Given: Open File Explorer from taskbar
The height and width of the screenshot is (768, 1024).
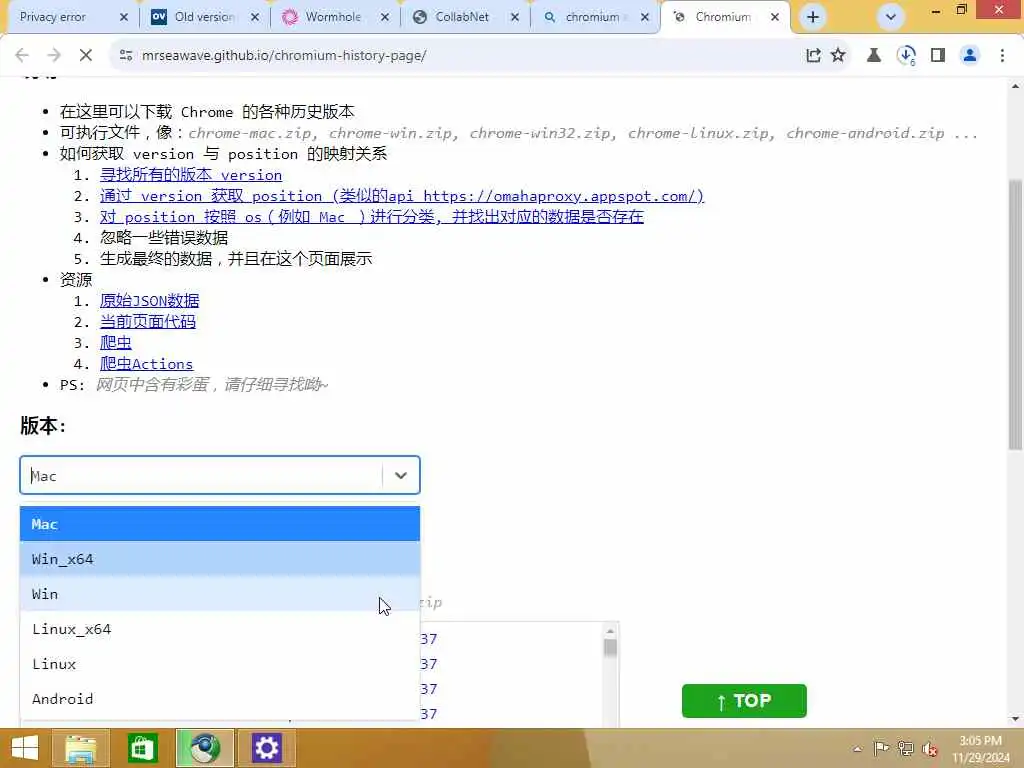Looking at the screenshot, I should (81, 748).
